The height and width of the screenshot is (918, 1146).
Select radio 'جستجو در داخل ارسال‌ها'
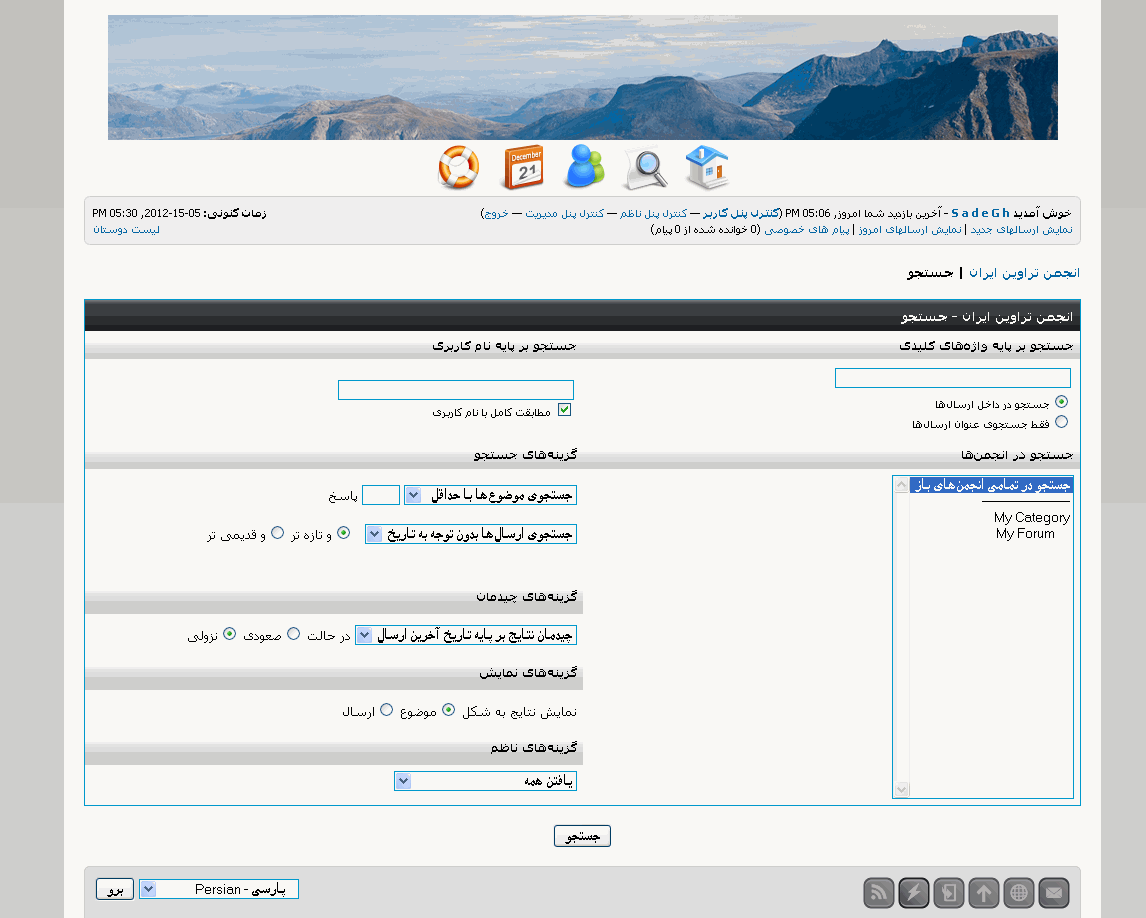(x=1061, y=402)
